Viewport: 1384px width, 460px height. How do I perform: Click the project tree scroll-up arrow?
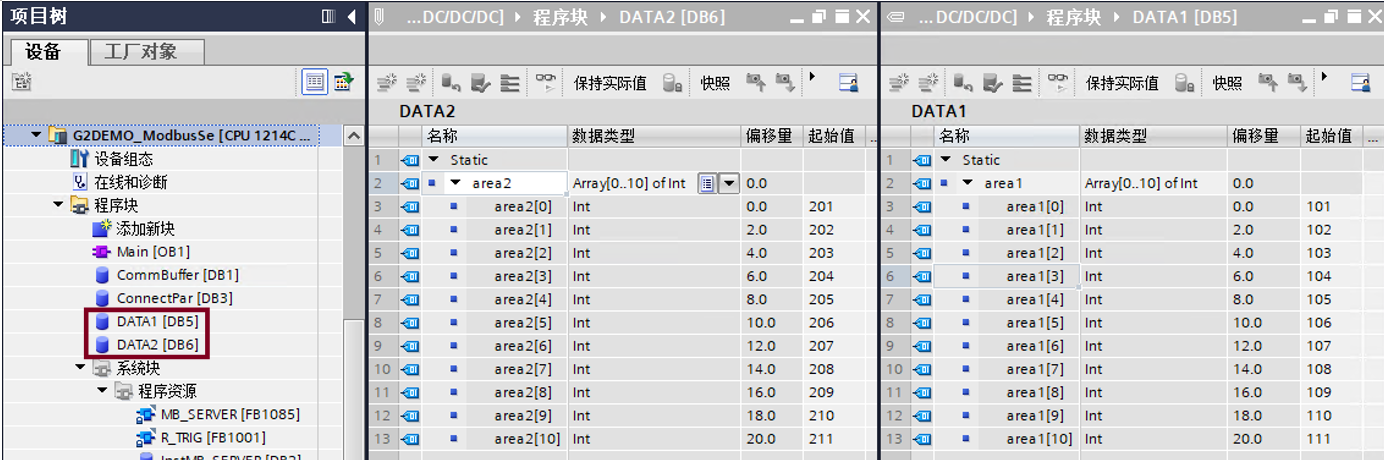354,136
